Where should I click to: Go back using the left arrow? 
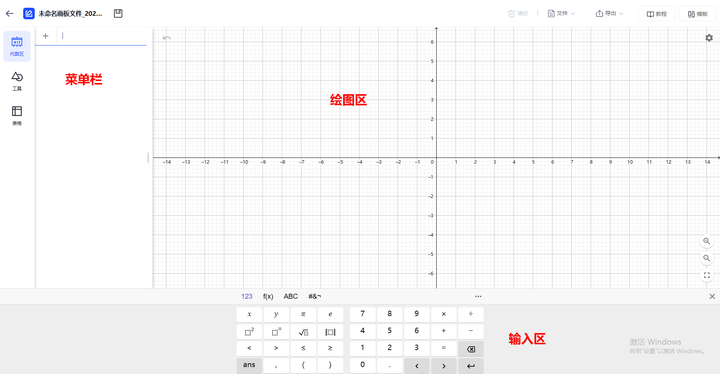[x=10, y=14]
